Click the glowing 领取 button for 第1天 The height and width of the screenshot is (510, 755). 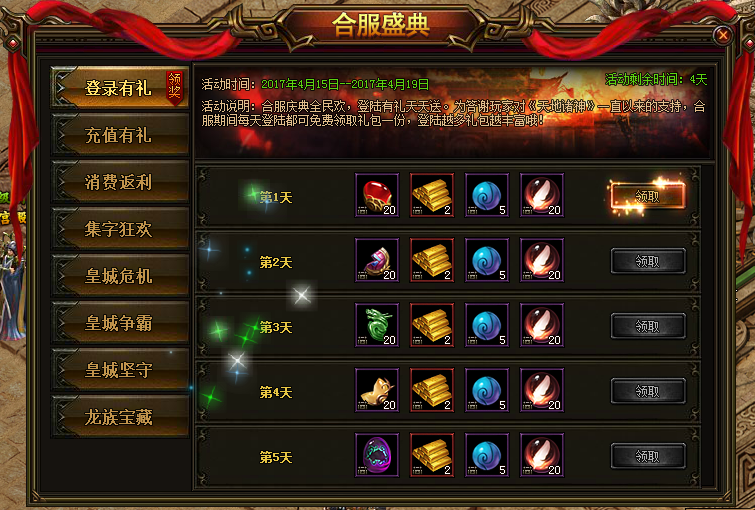[648, 196]
